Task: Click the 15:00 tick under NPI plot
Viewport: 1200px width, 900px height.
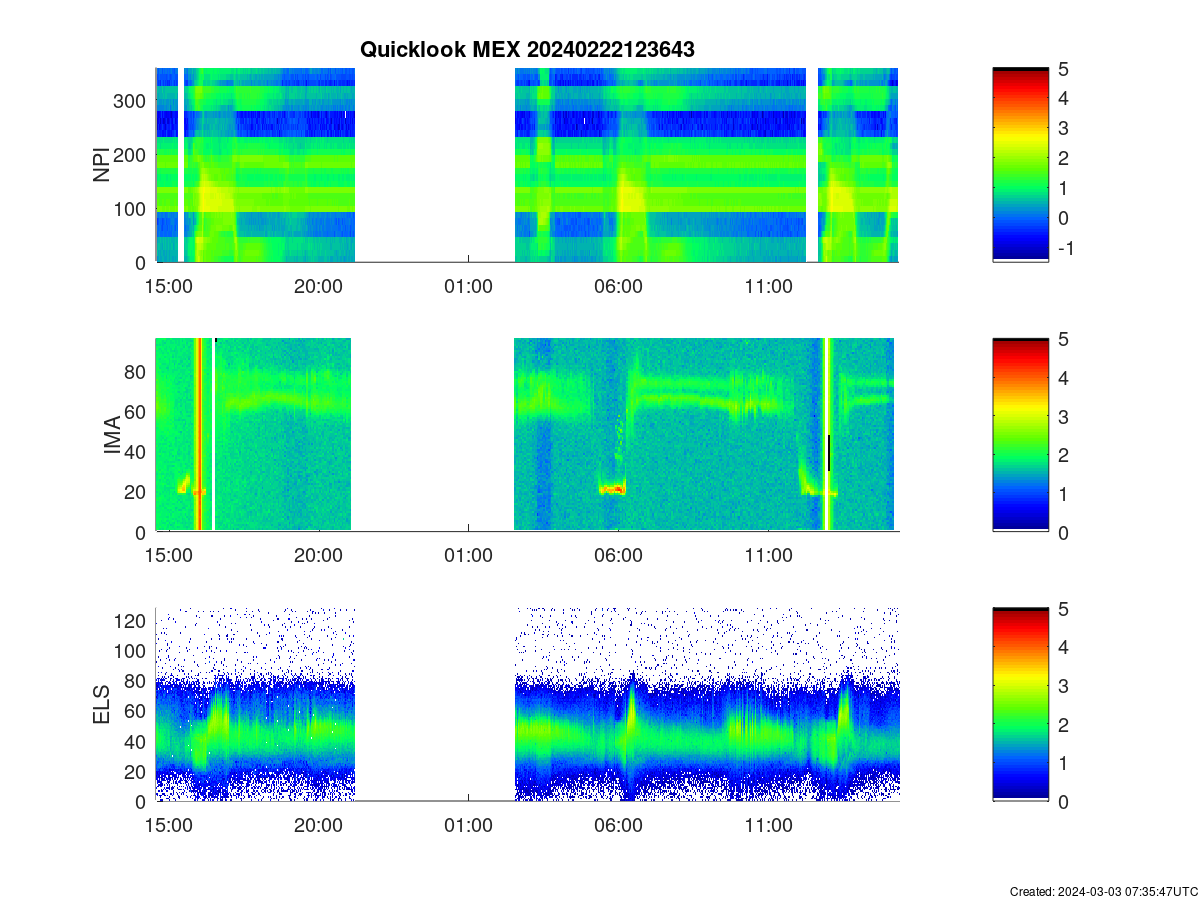Action: (x=168, y=286)
